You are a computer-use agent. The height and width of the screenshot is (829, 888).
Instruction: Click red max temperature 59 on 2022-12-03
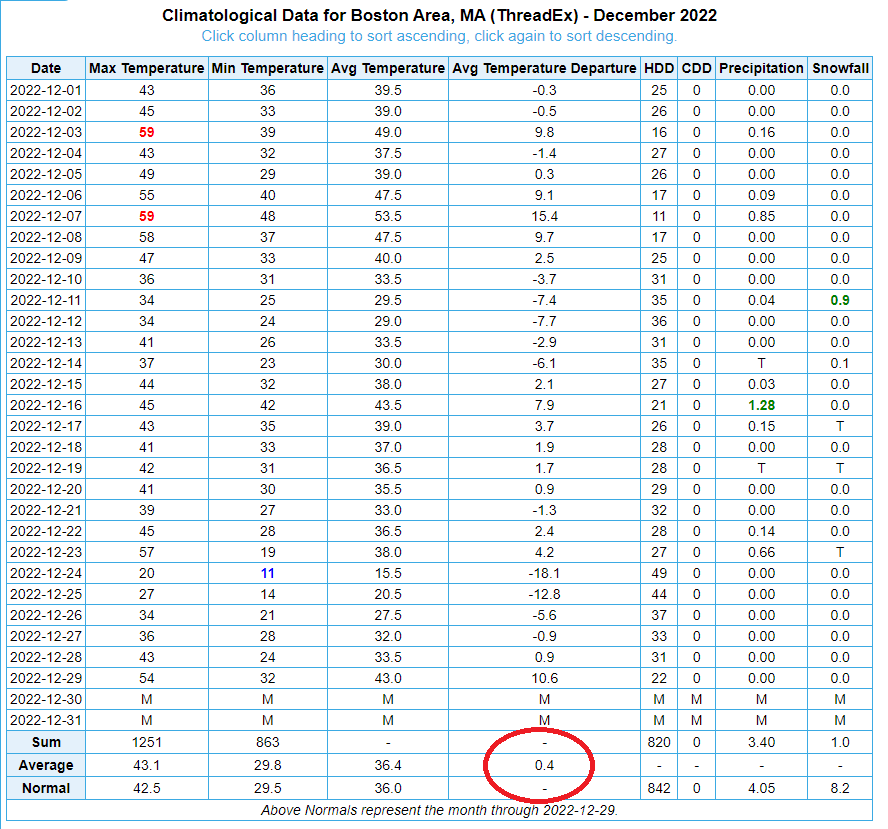147,133
